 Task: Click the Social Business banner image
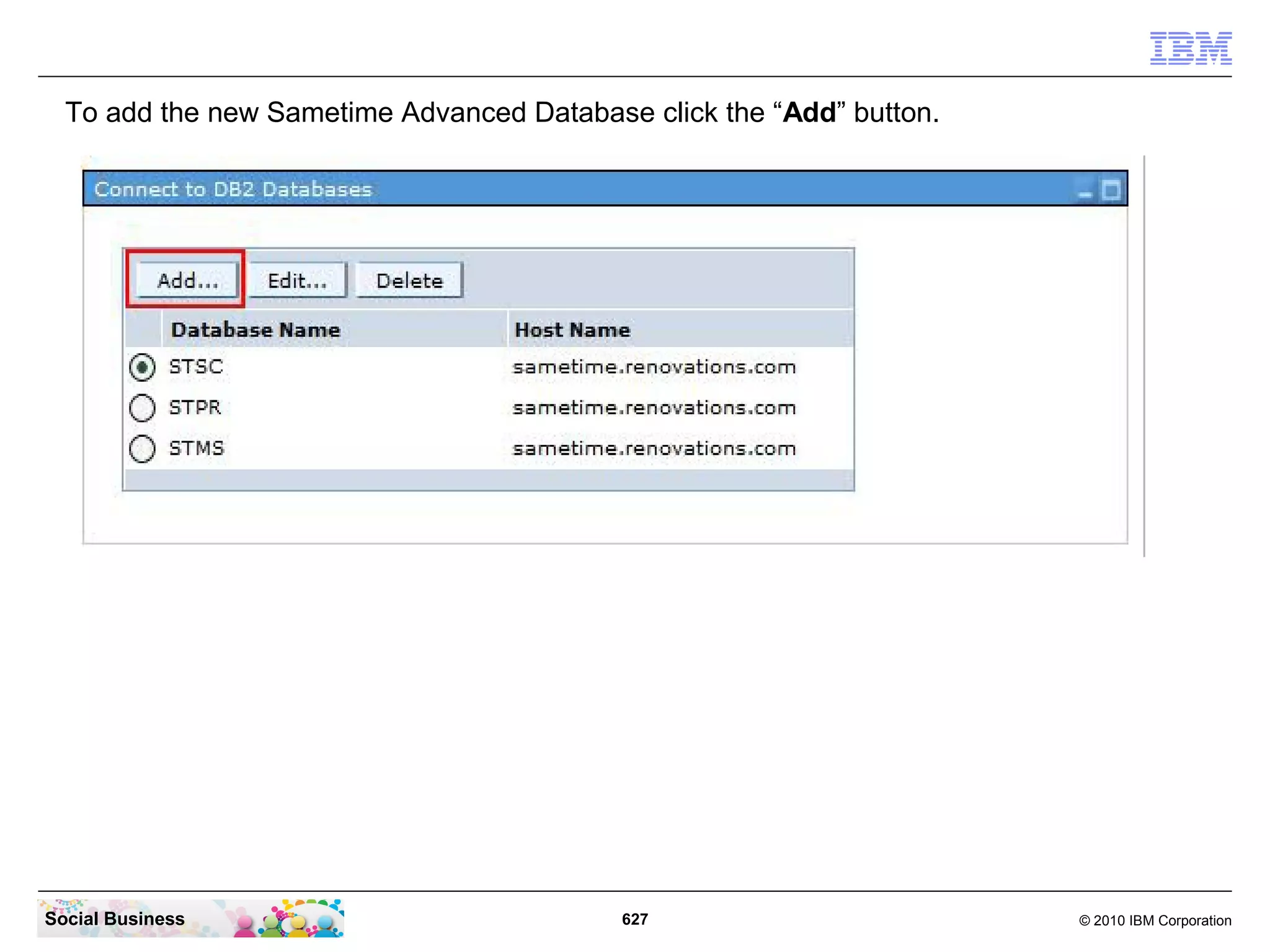(x=190, y=919)
